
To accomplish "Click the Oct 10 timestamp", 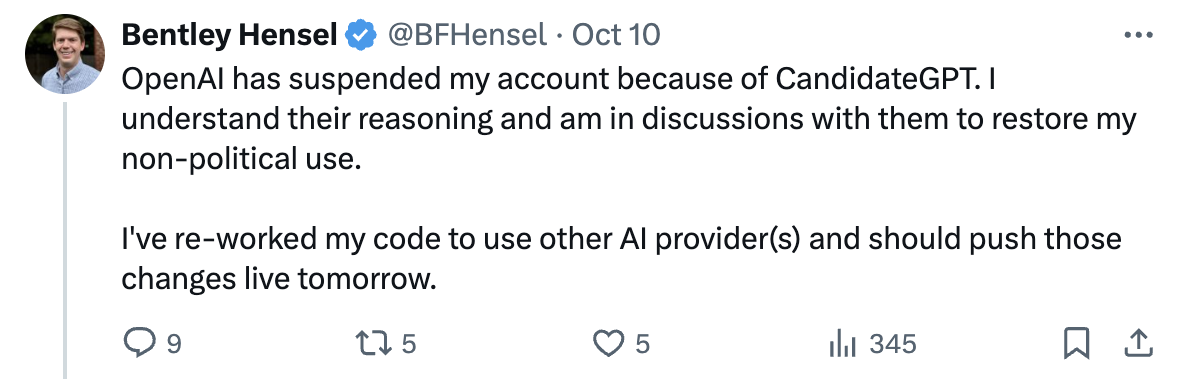I will [616, 35].
